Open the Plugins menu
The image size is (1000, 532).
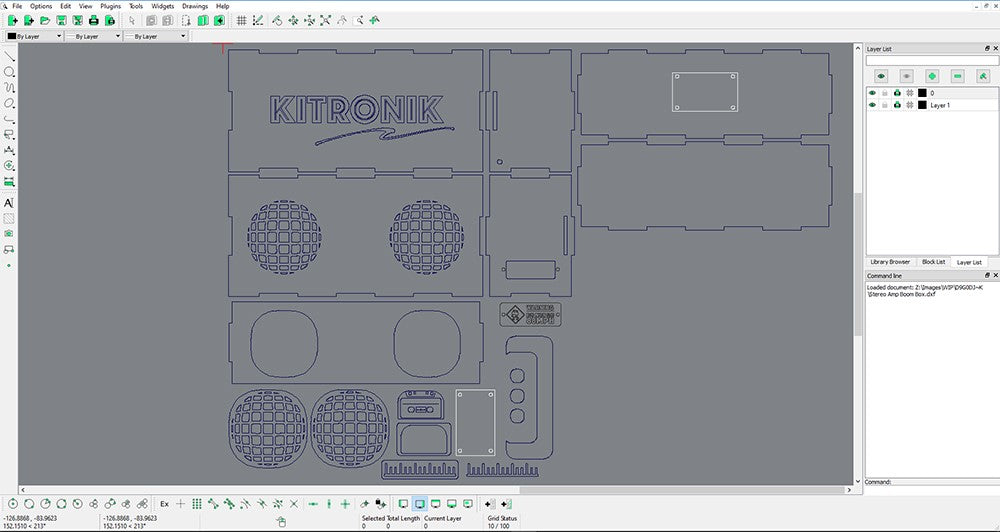[110, 6]
